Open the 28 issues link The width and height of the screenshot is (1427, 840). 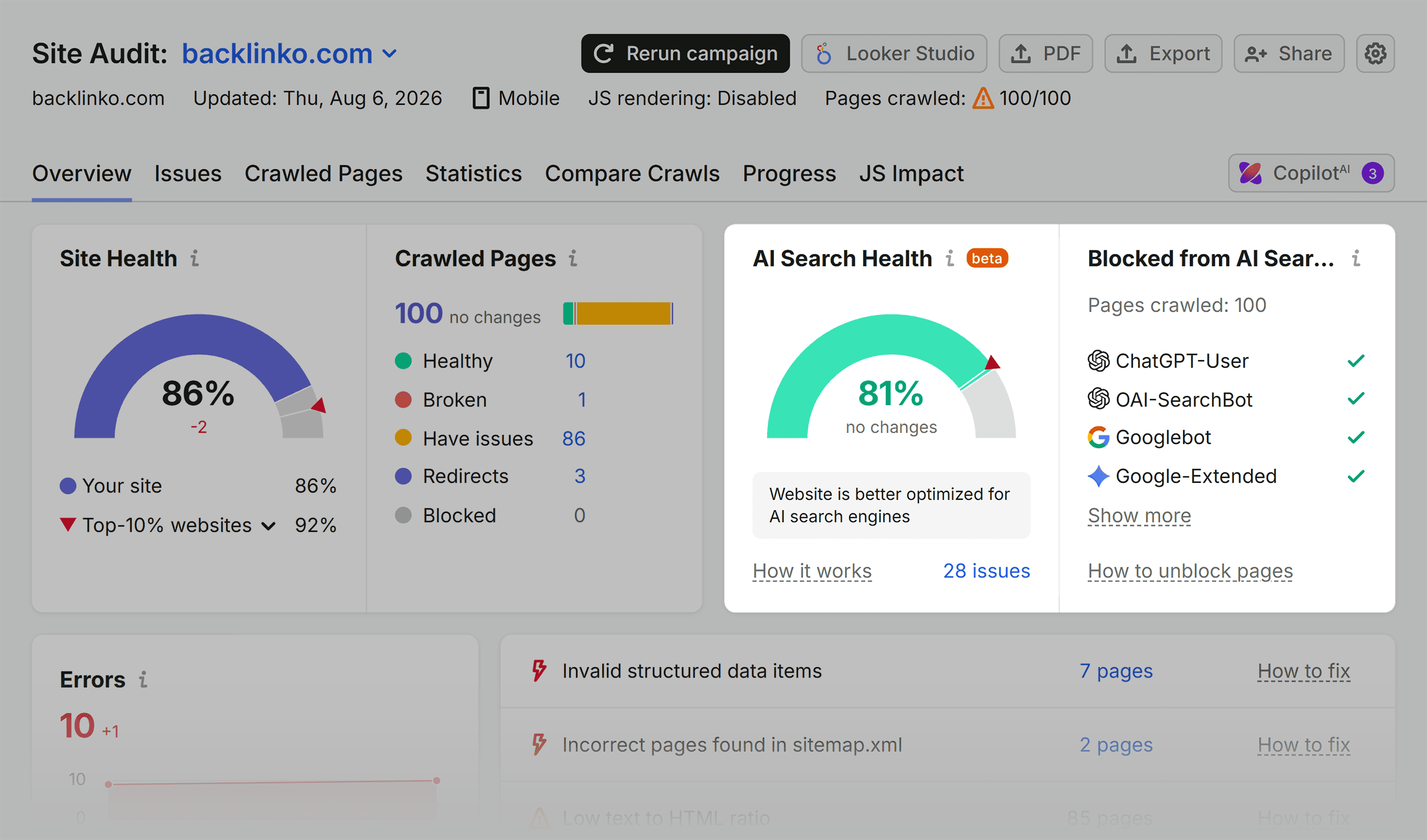[x=986, y=571]
